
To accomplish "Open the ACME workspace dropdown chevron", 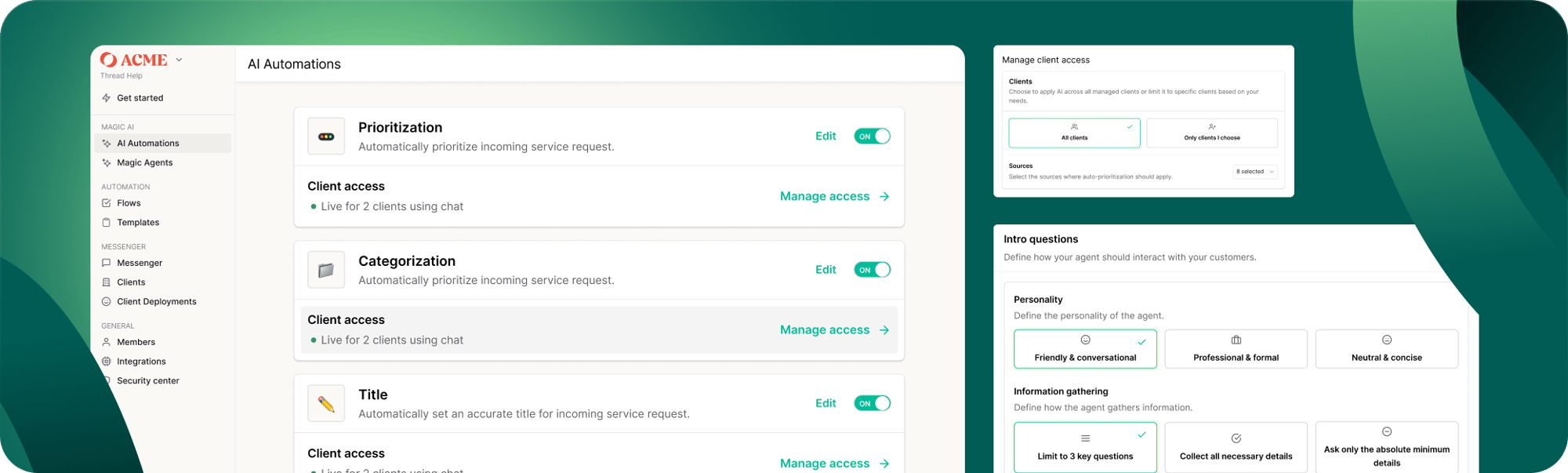I will (x=180, y=60).
